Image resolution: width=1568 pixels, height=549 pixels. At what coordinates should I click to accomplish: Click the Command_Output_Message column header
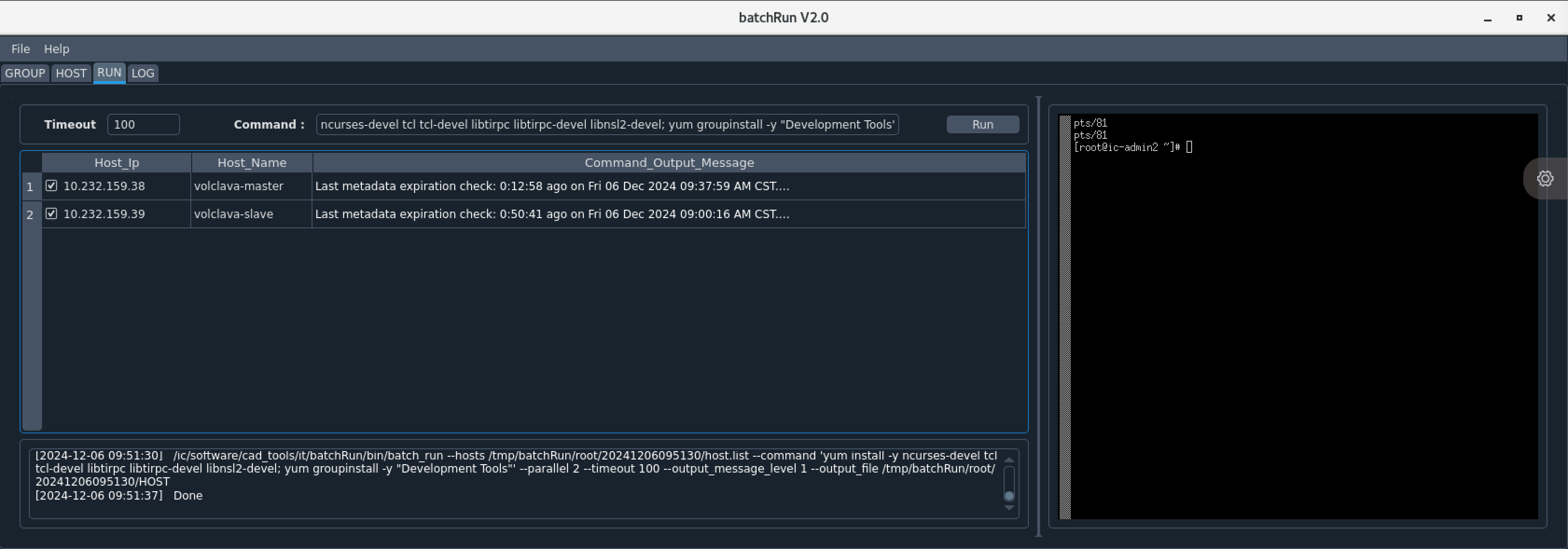(668, 163)
